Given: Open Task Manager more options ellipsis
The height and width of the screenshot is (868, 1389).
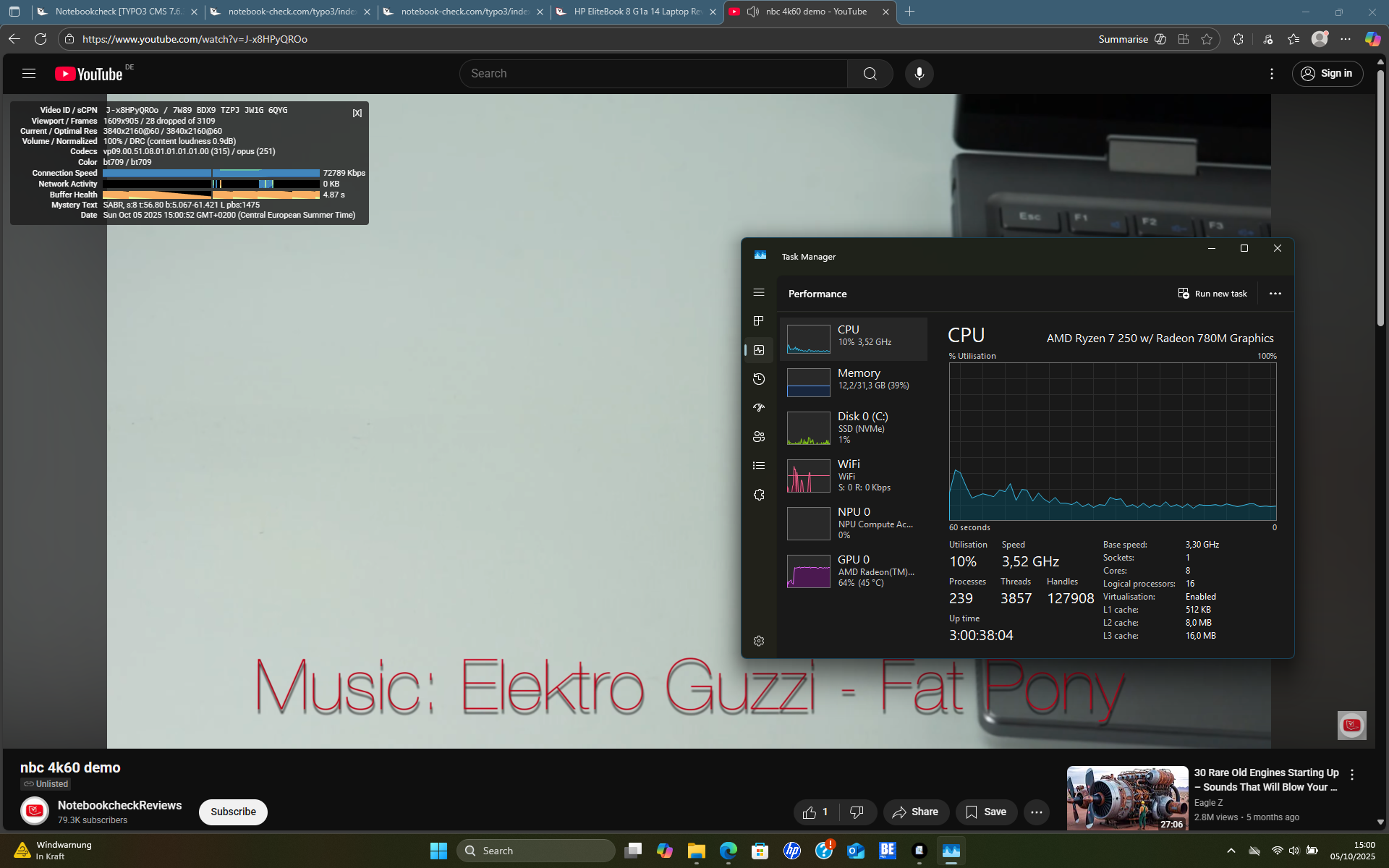Looking at the screenshot, I should 1275,294.
